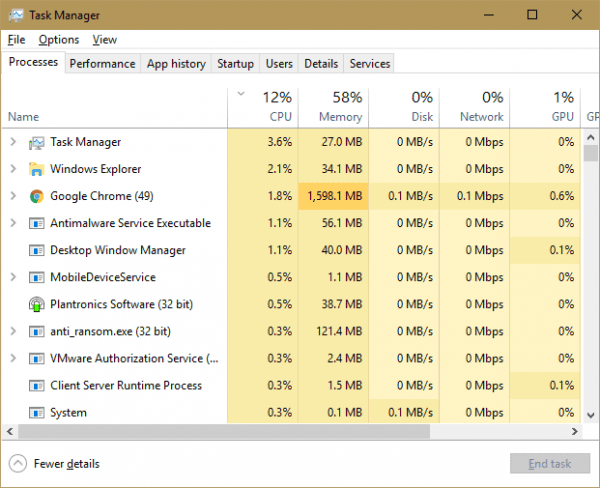Open the View menu
This screenshot has width=600, height=488.
point(104,39)
